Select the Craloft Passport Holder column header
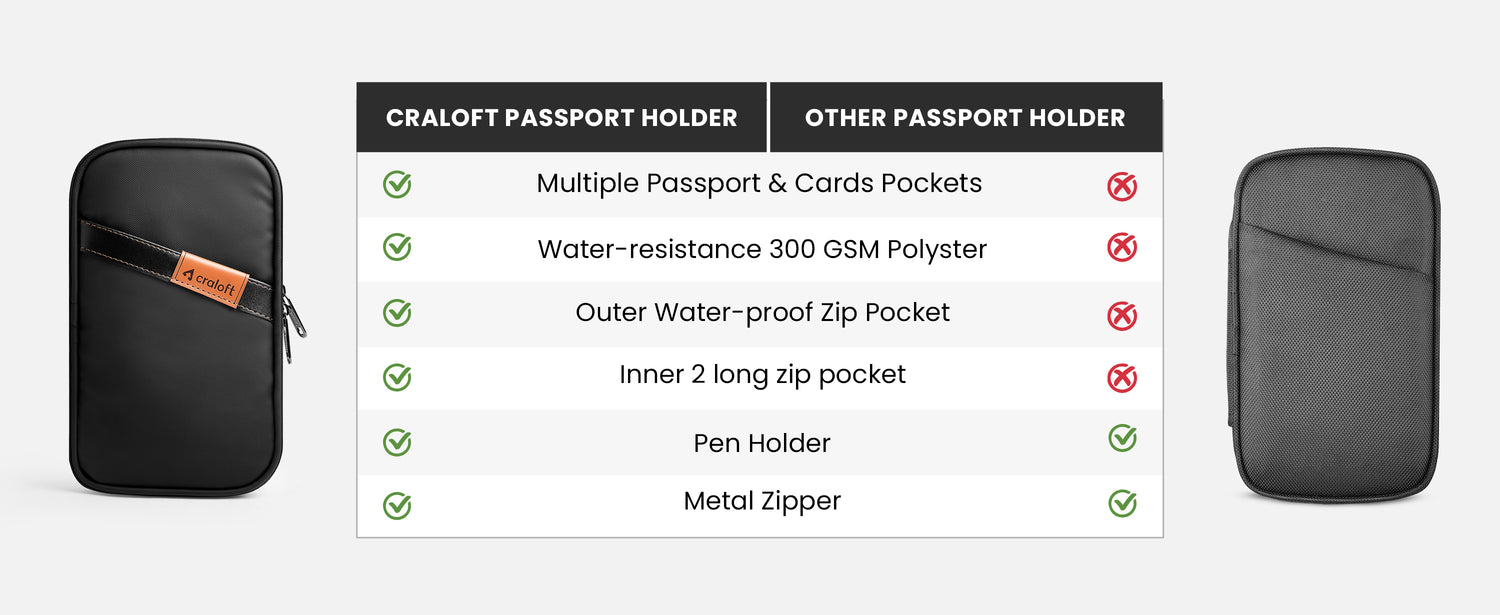 [561, 118]
